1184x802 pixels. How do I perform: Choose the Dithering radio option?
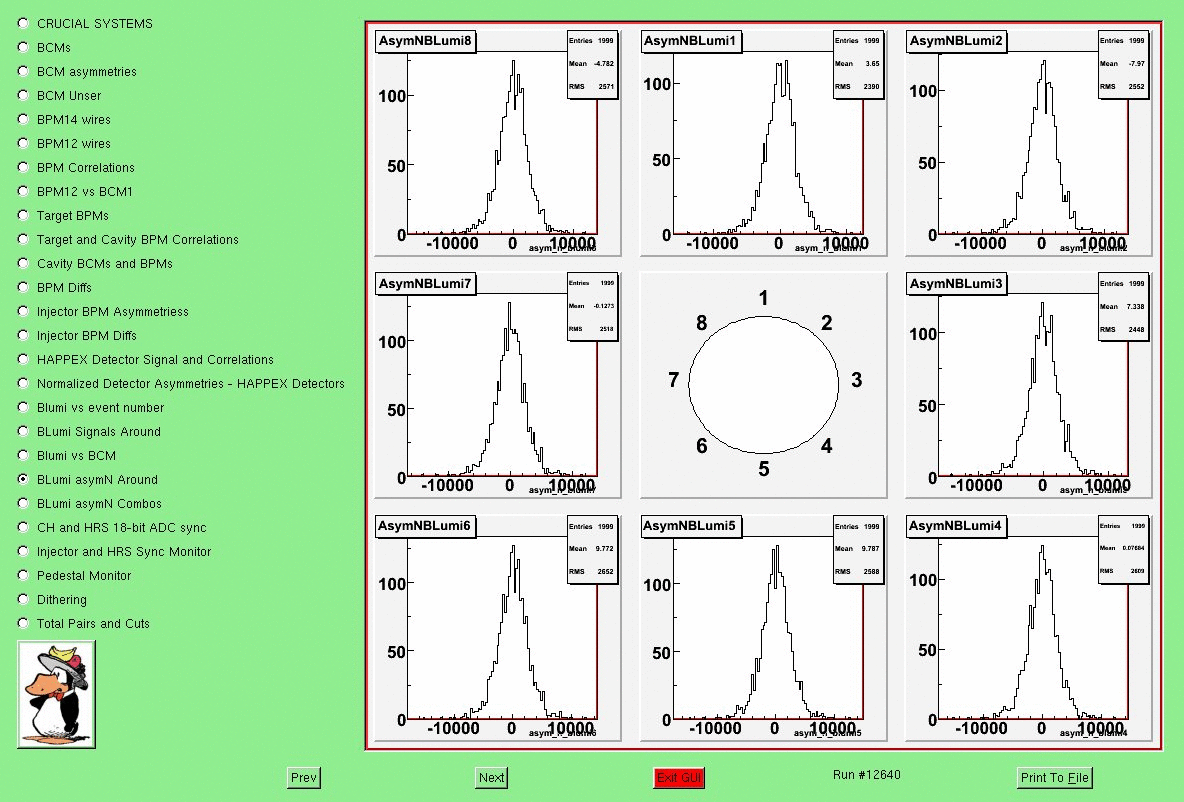point(23,599)
